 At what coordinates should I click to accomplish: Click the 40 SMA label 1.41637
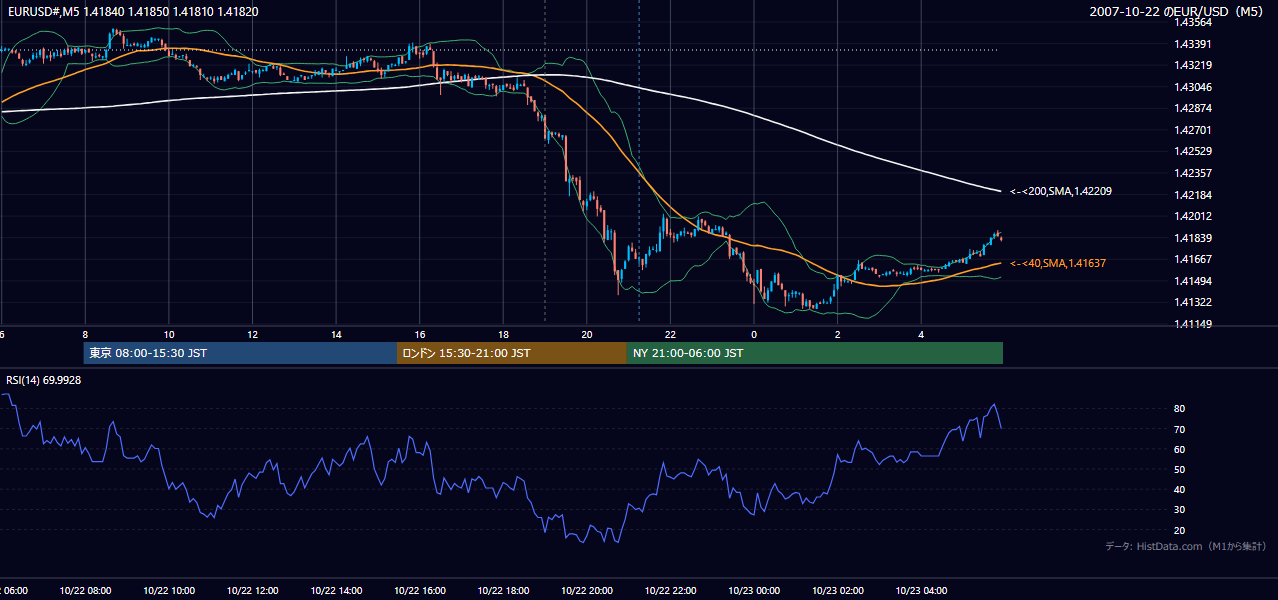[x=1058, y=263]
